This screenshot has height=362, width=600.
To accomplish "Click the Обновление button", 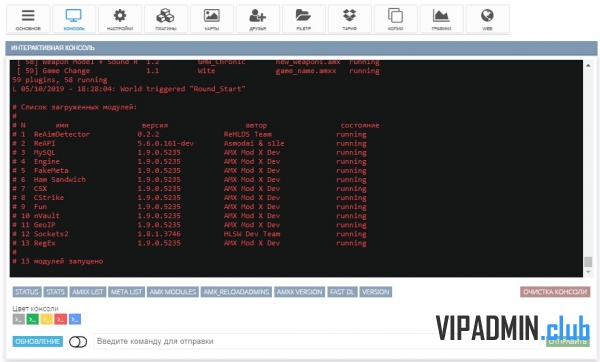I will 38,342.
